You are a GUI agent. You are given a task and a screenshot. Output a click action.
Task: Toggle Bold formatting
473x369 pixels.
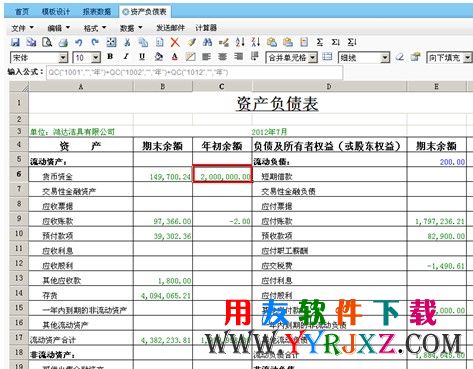pos(110,57)
